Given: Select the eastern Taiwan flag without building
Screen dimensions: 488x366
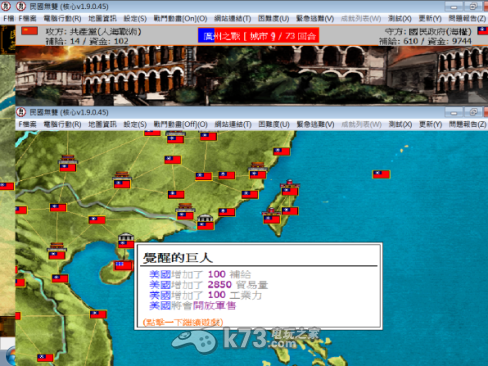Looking at the screenshot, I should tap(290, 211).
